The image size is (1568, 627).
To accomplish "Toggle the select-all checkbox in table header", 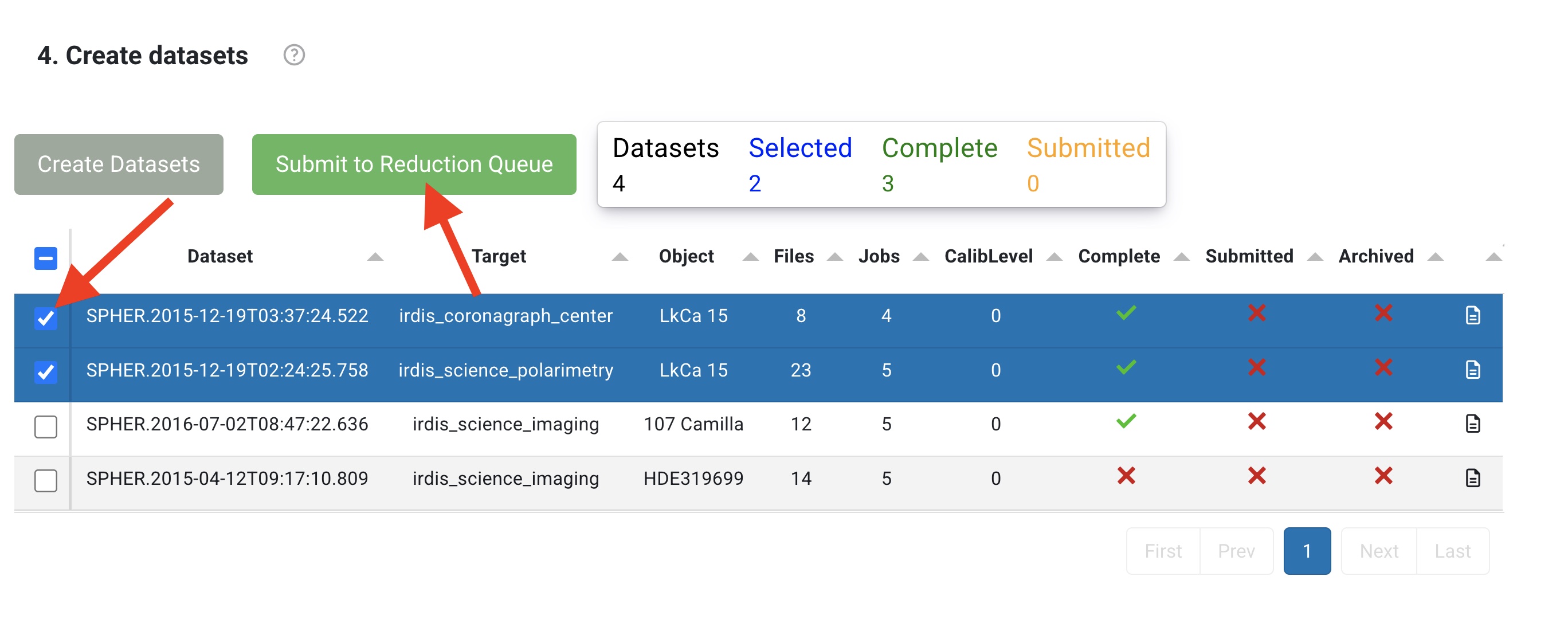I will coord(46,258).
